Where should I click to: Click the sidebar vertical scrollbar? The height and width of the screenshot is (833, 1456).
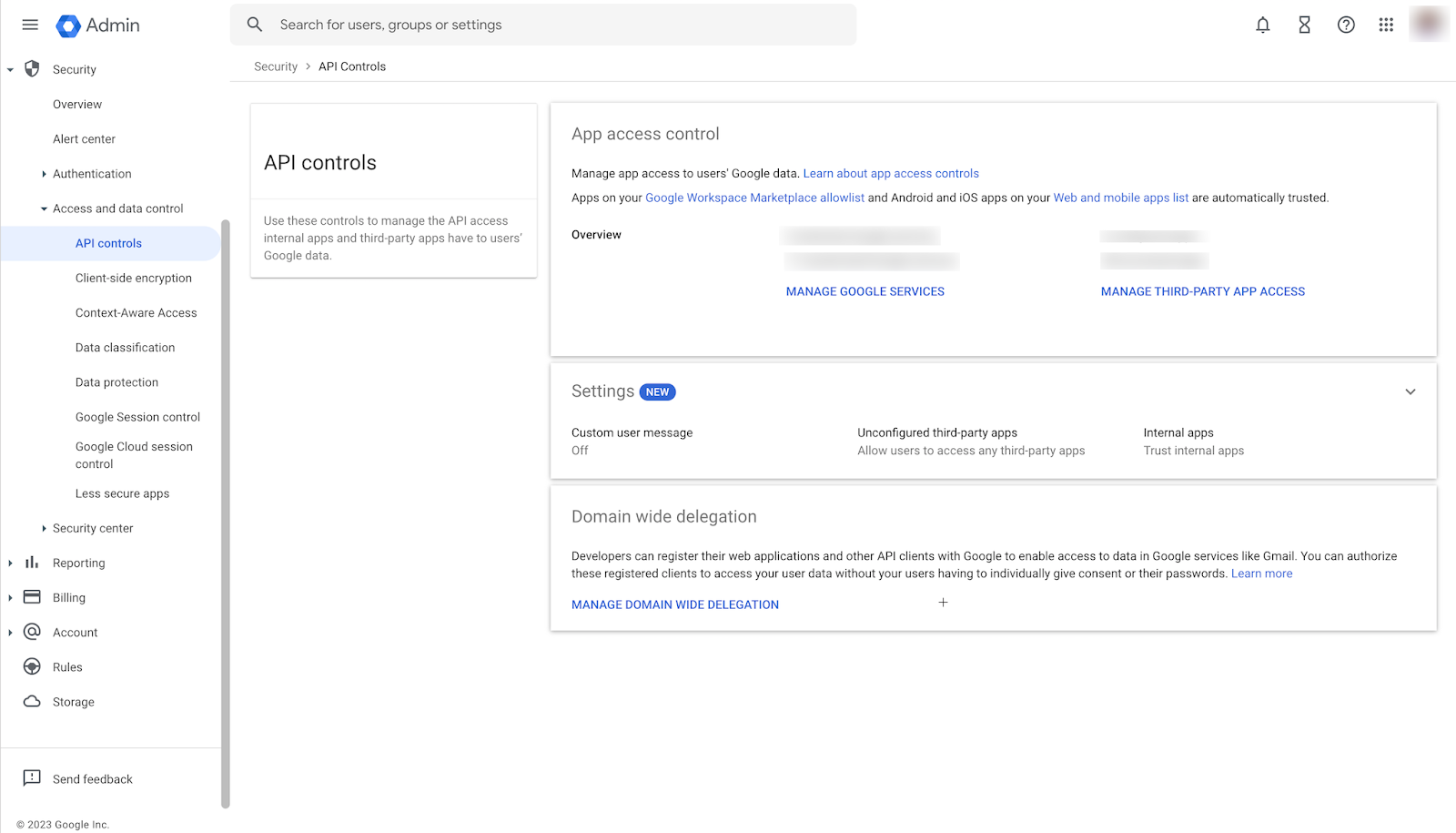coord(226,513)
